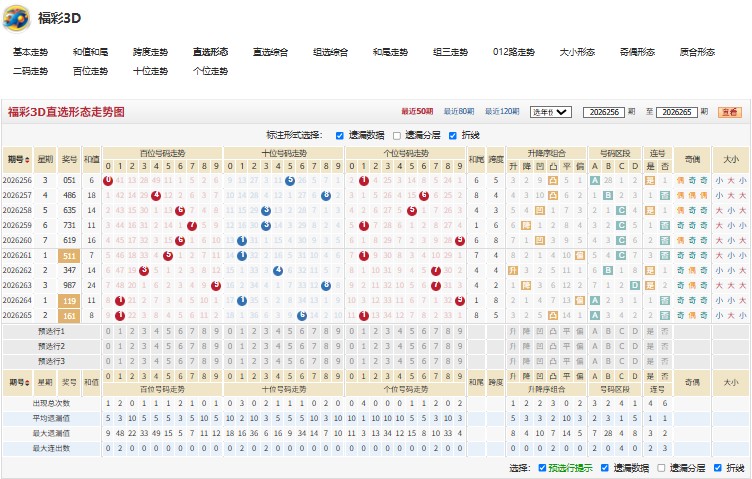
Task: Sort by the top 期号 header arrow icon
Action: point(27,160)
